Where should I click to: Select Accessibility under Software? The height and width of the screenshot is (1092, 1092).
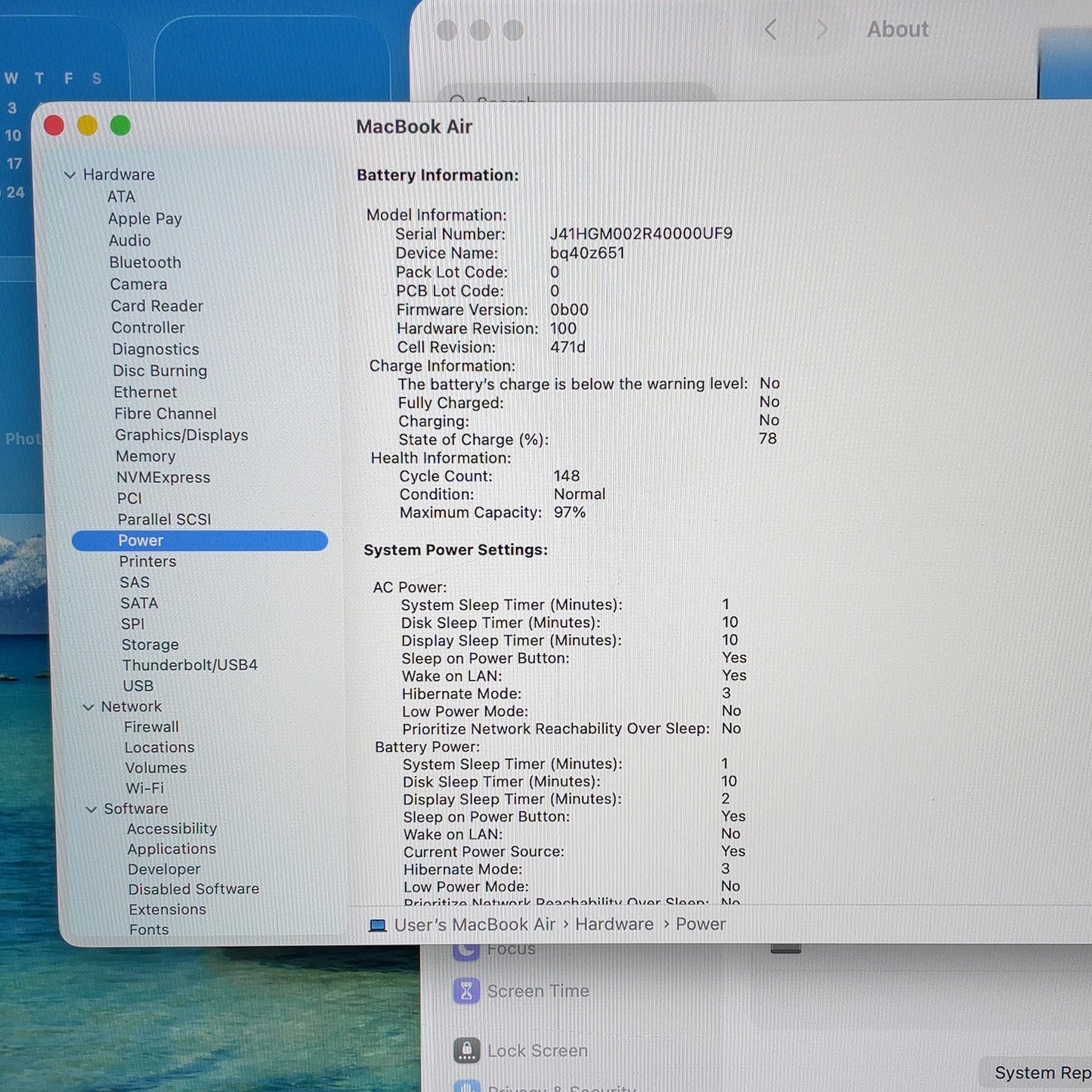point(172,829)
